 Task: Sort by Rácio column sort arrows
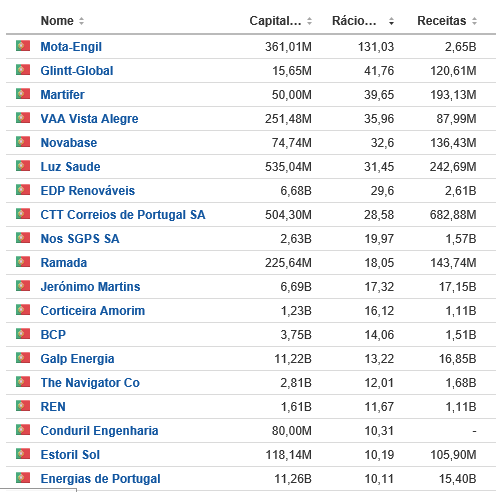[x=391, y=21]
